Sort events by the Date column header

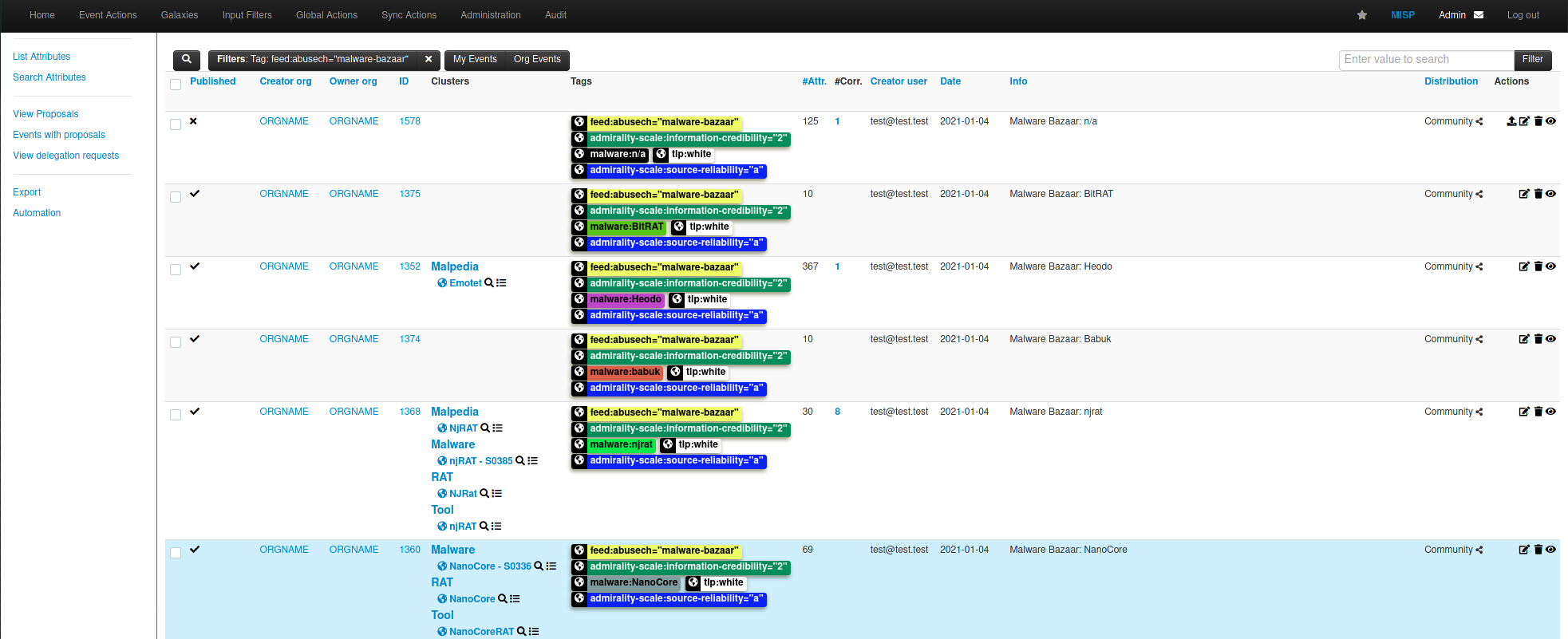pyautogui.click(x=950, y=81)
